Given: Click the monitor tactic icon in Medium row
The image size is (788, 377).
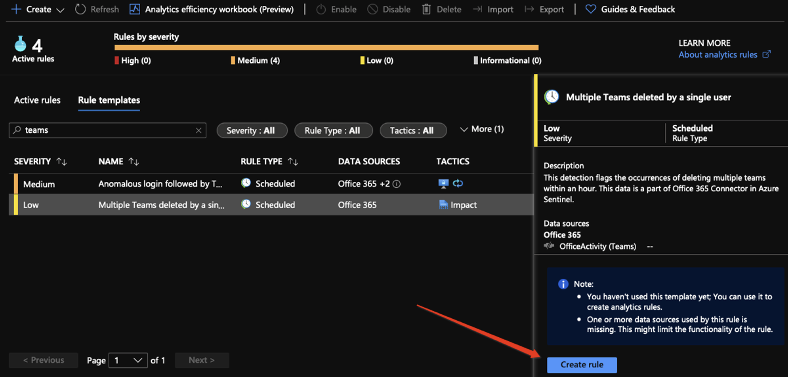Looking at the screenshot, I should click(443, 183).
